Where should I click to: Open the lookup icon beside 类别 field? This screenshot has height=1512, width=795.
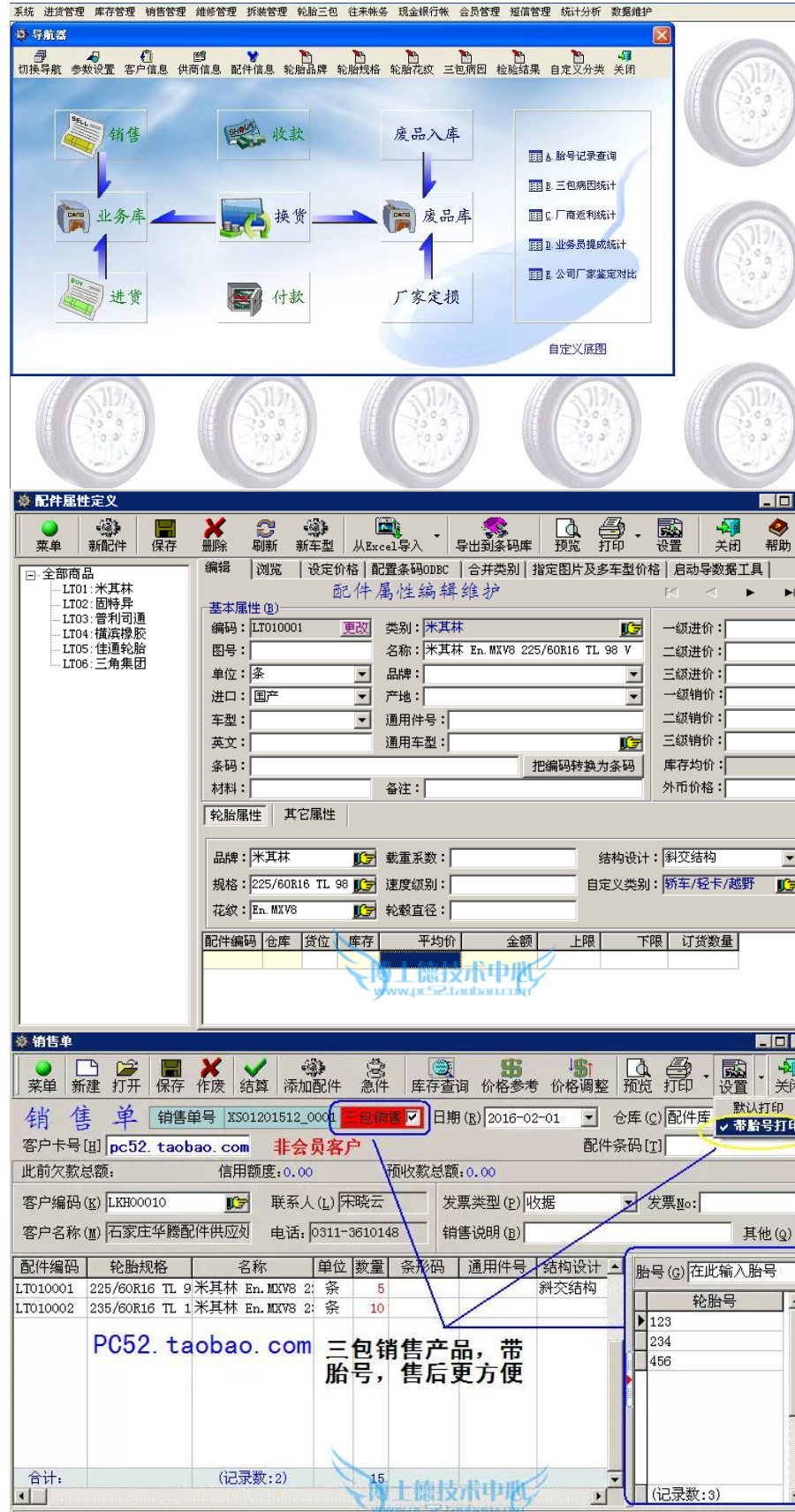pos(632,628)
